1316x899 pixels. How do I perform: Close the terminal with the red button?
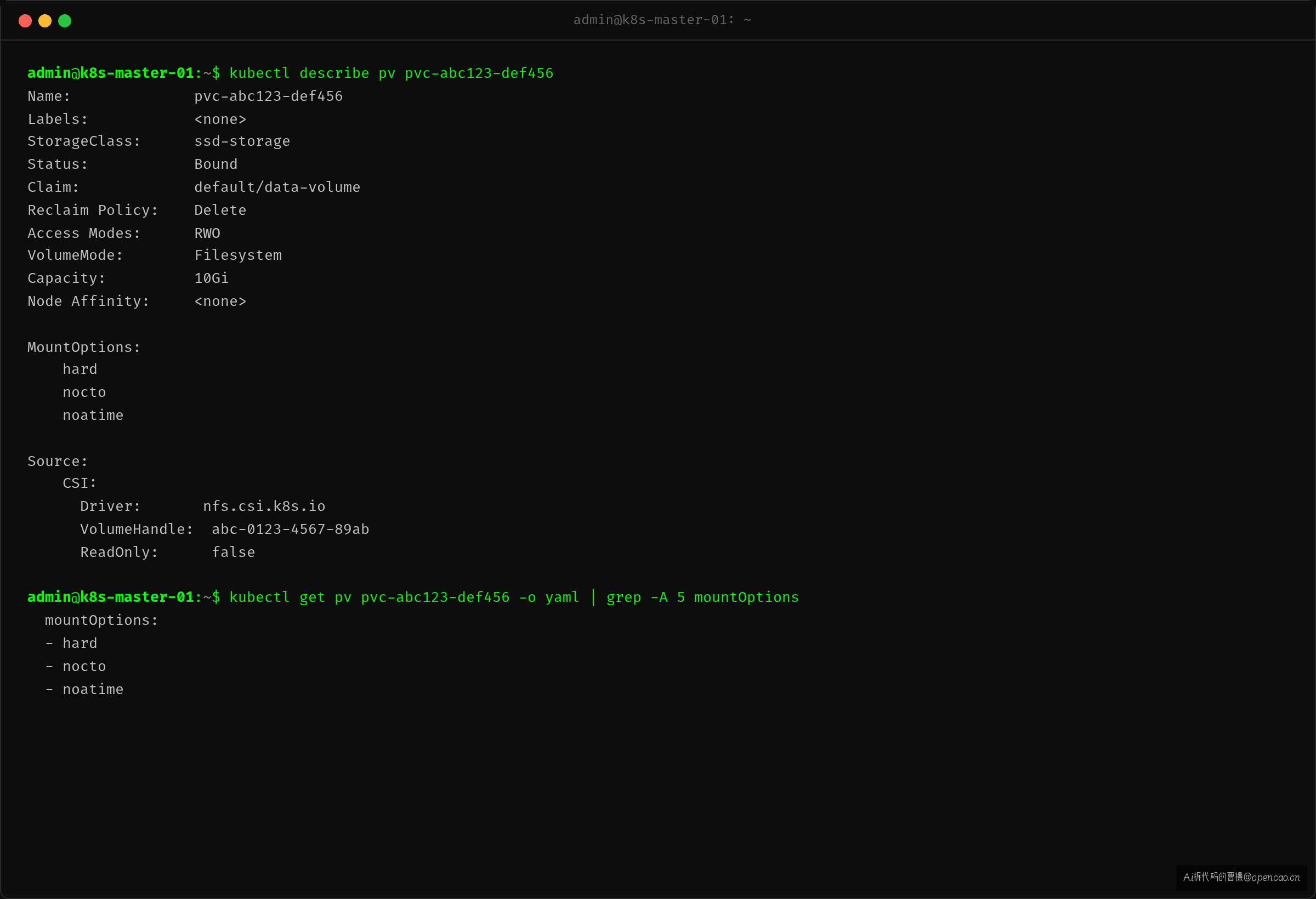click(25, 21)
